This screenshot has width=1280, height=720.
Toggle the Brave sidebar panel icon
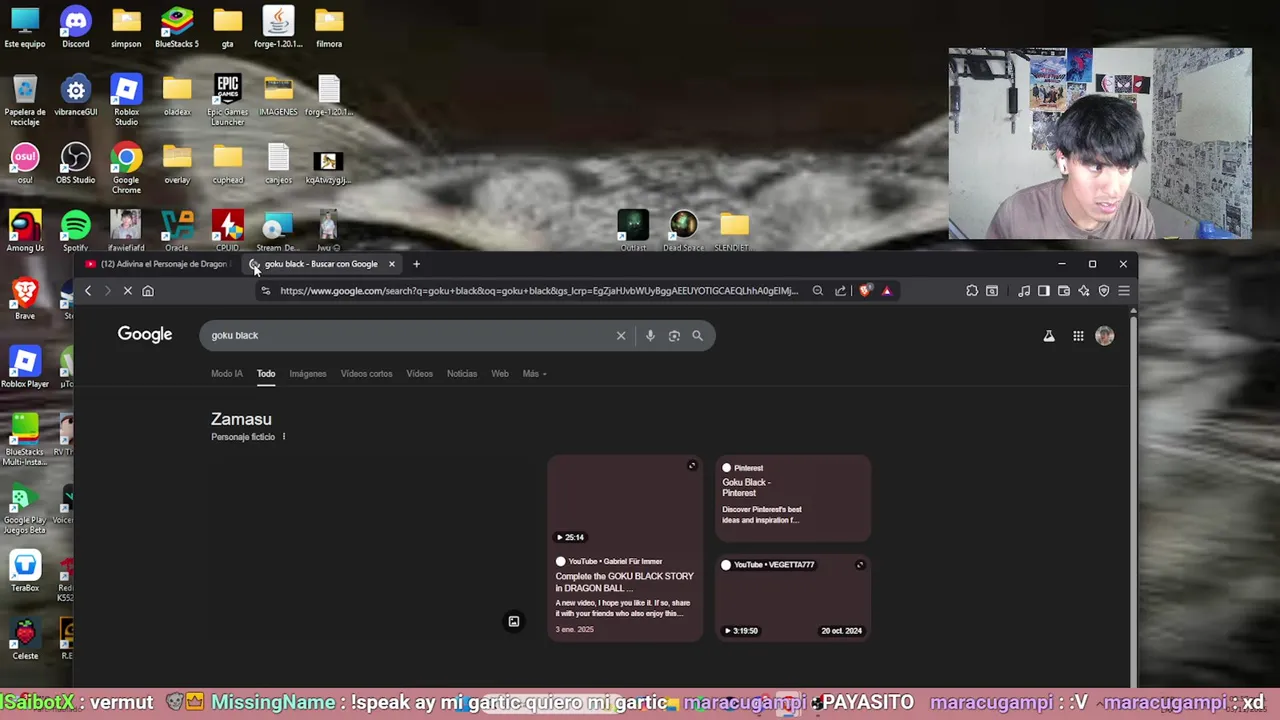pyautogui.click(x=1044, y=291)
